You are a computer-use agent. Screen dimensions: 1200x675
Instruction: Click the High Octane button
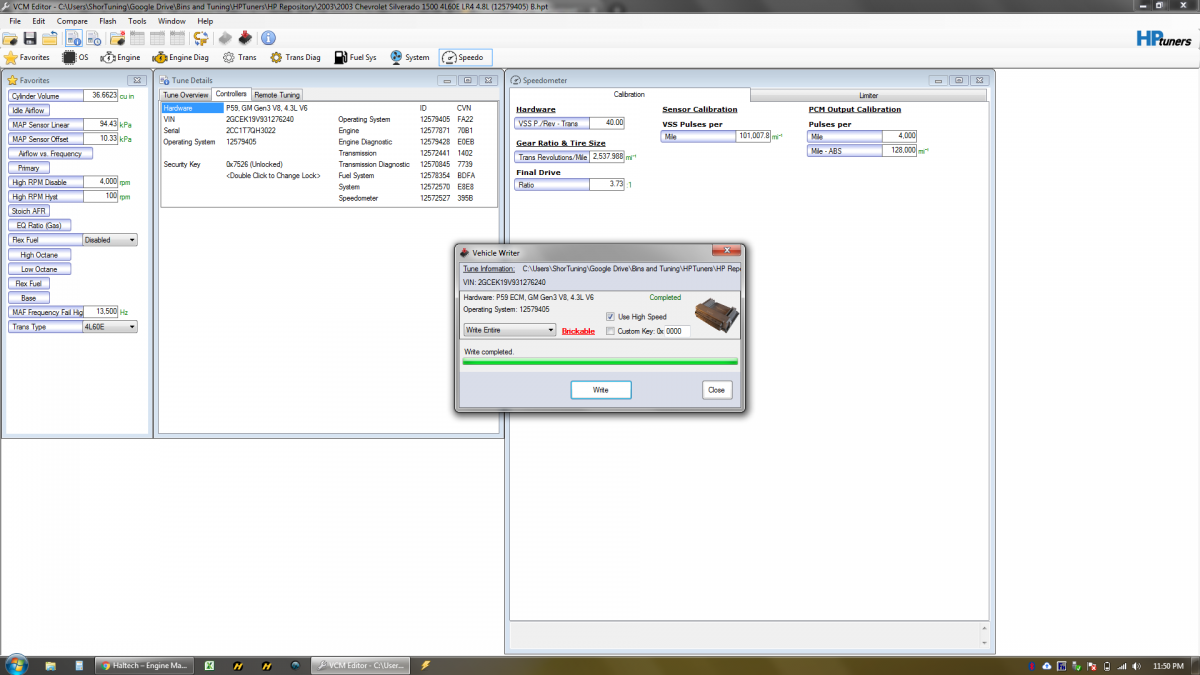coord(40,255)
